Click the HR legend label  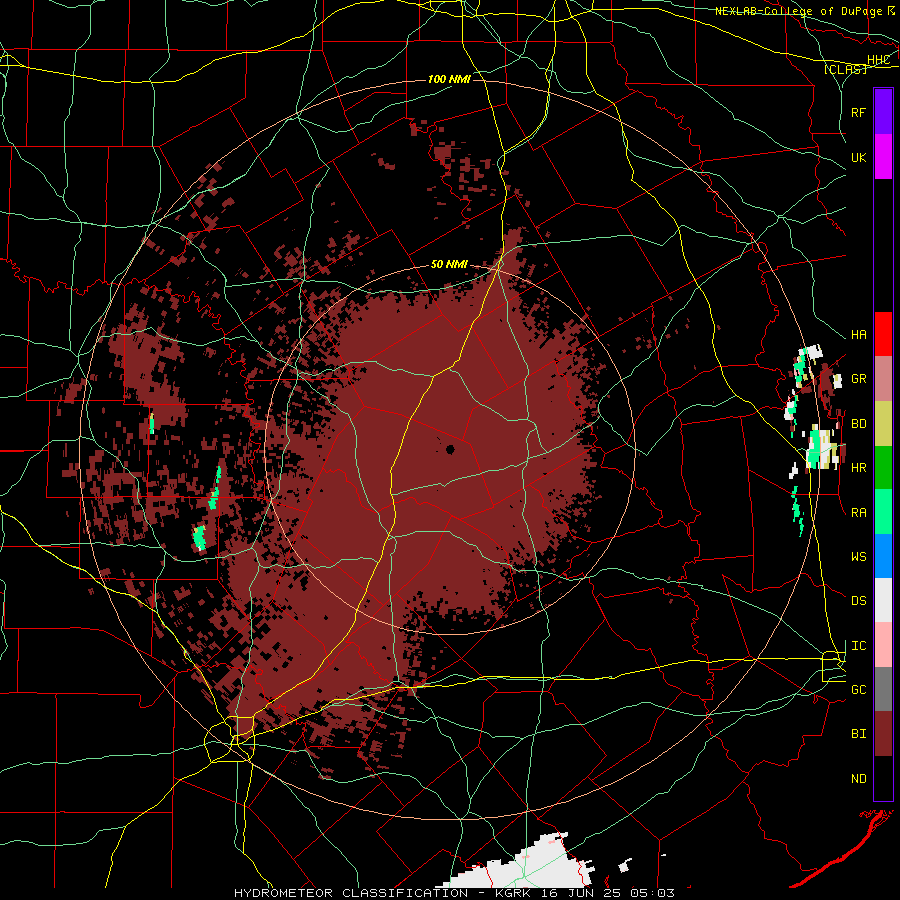tap(858, 468)
